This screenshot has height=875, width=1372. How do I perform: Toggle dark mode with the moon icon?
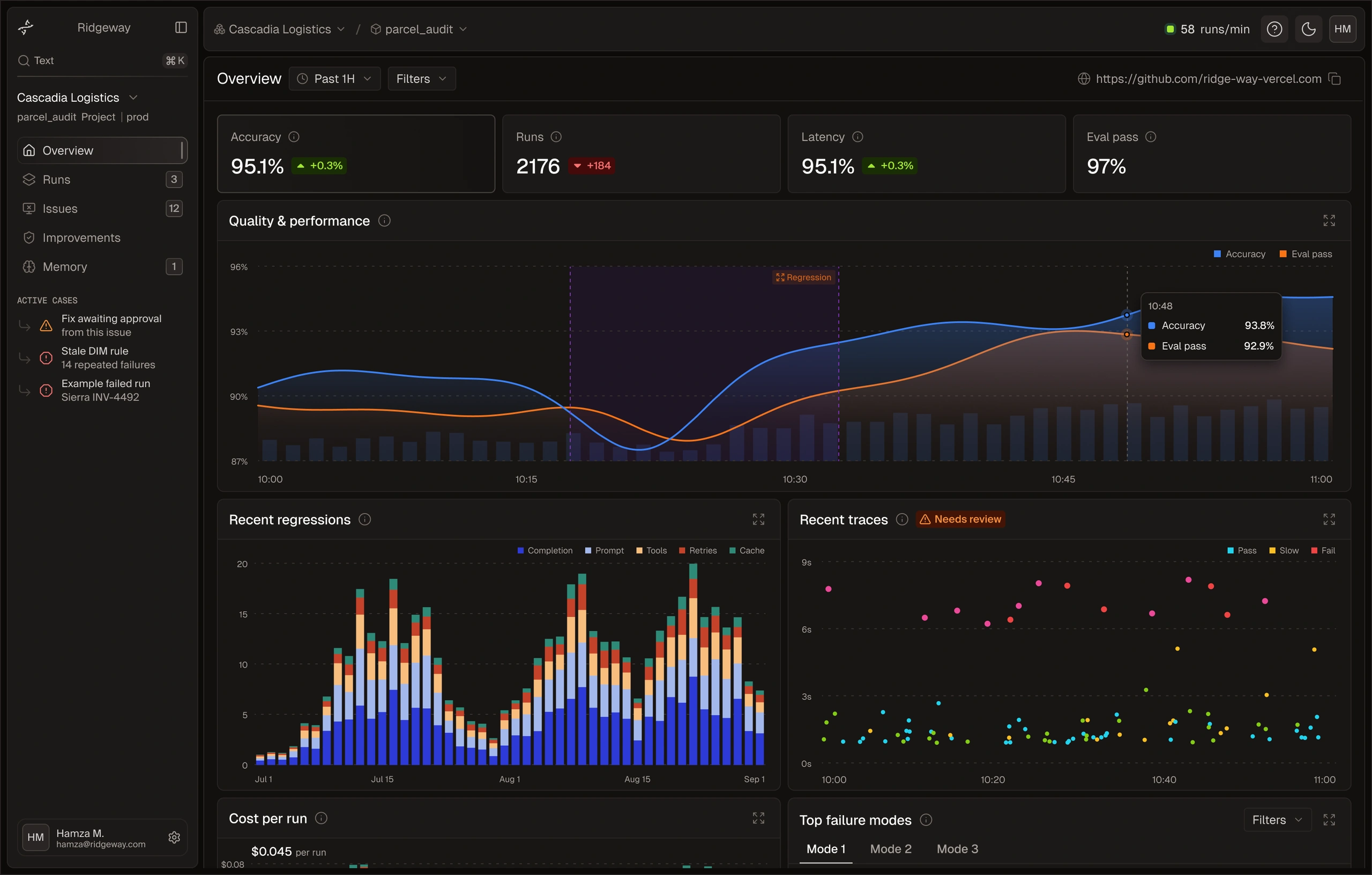point(1308,29)
